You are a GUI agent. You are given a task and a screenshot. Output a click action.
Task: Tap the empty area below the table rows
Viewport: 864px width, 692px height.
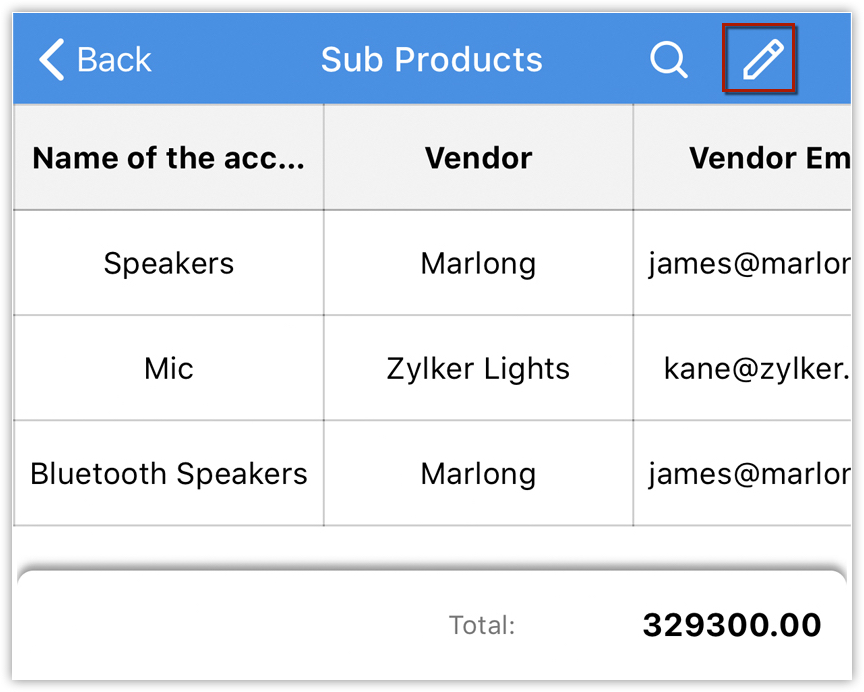tap(430, 547)
